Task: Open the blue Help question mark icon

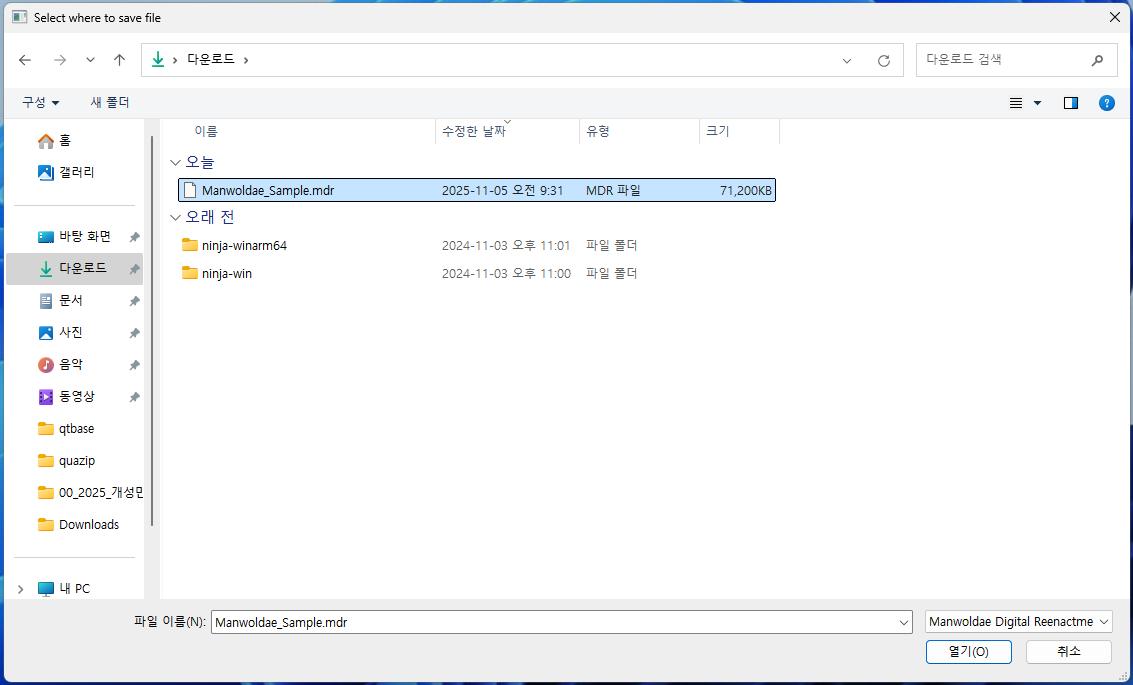Action: (1106, 102)
